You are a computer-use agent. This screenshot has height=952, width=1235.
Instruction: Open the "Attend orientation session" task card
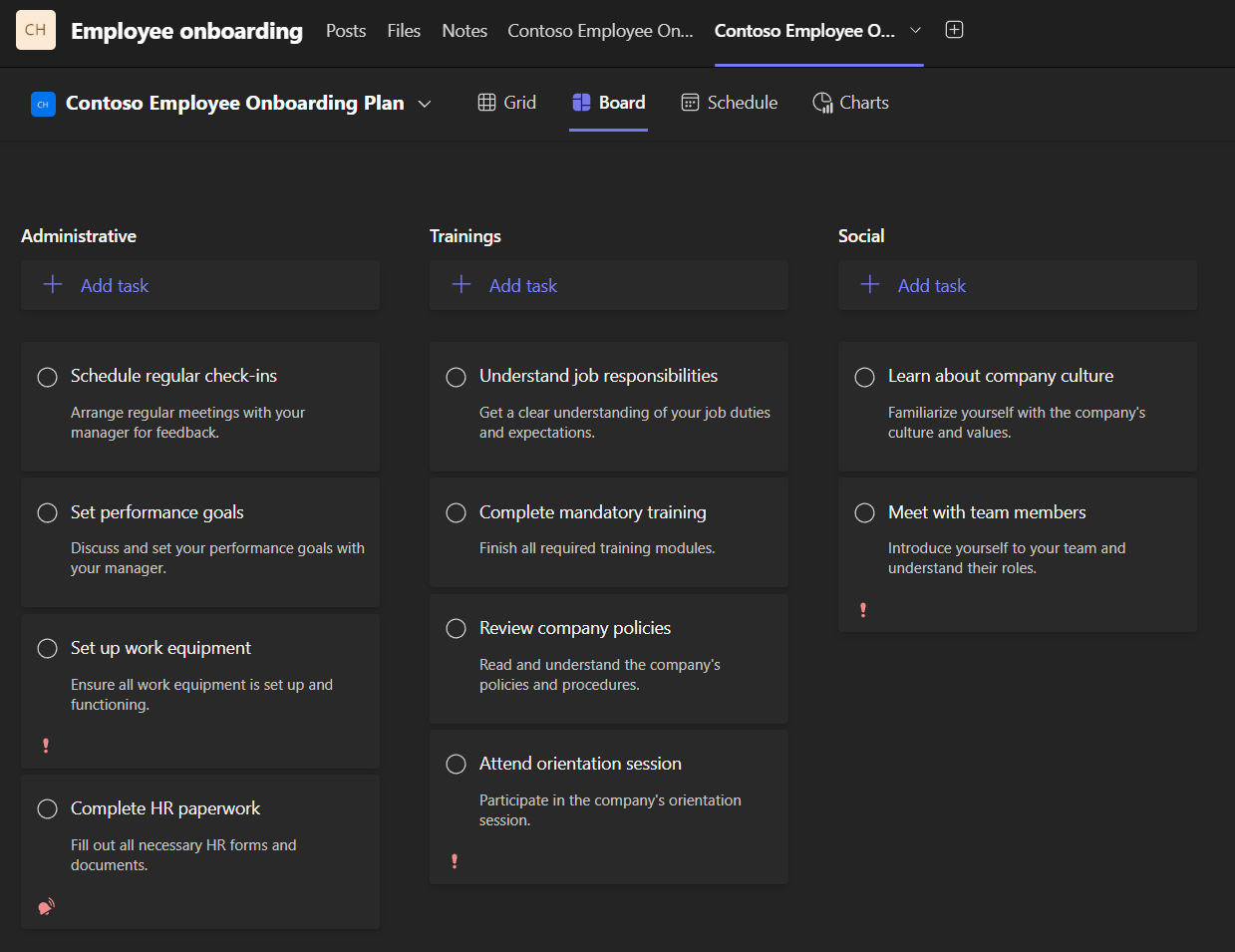tap(609, 807)
